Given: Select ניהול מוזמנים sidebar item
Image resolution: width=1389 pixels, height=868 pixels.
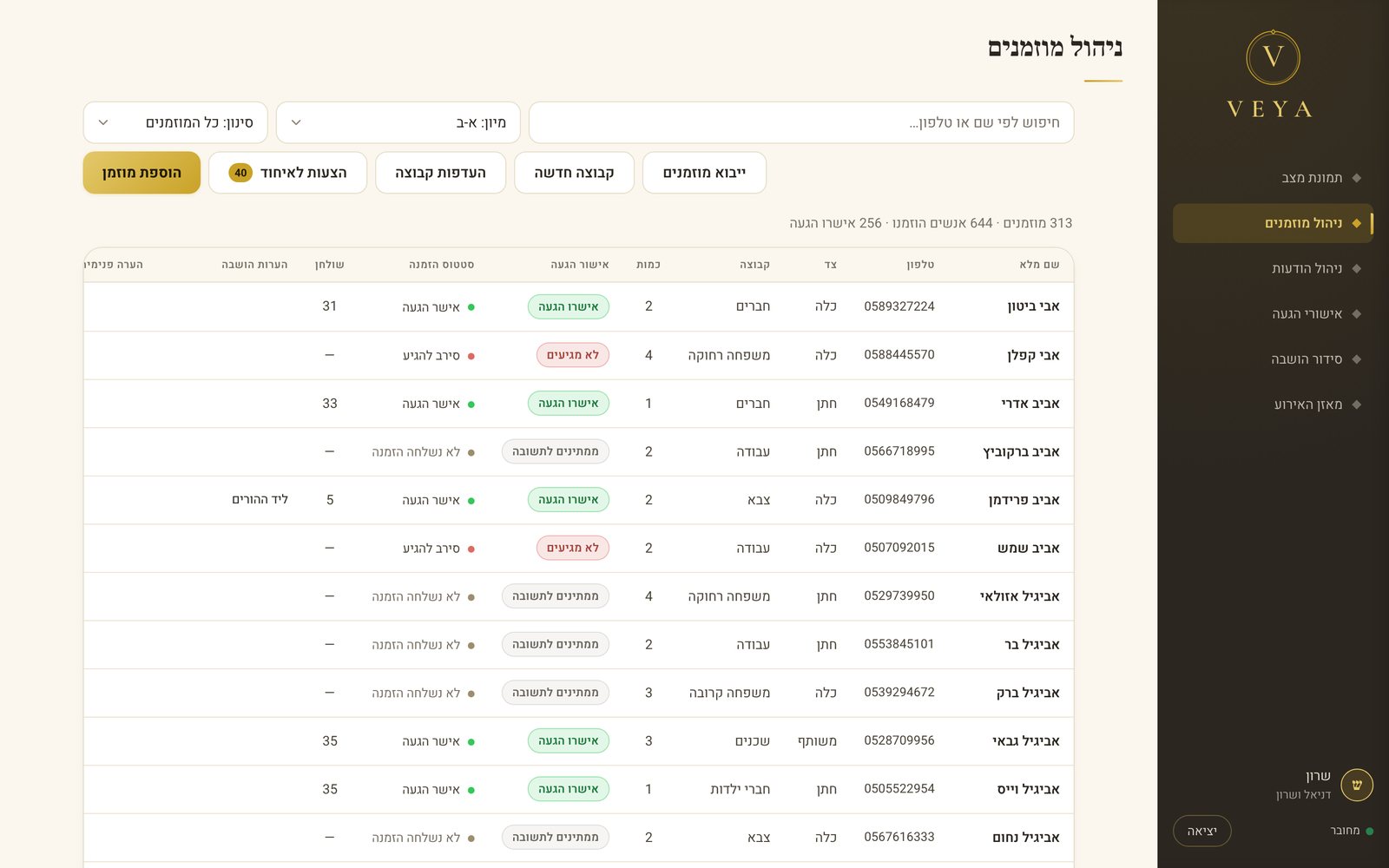Looking at the screenshot, I should (x=1273, y=223).
